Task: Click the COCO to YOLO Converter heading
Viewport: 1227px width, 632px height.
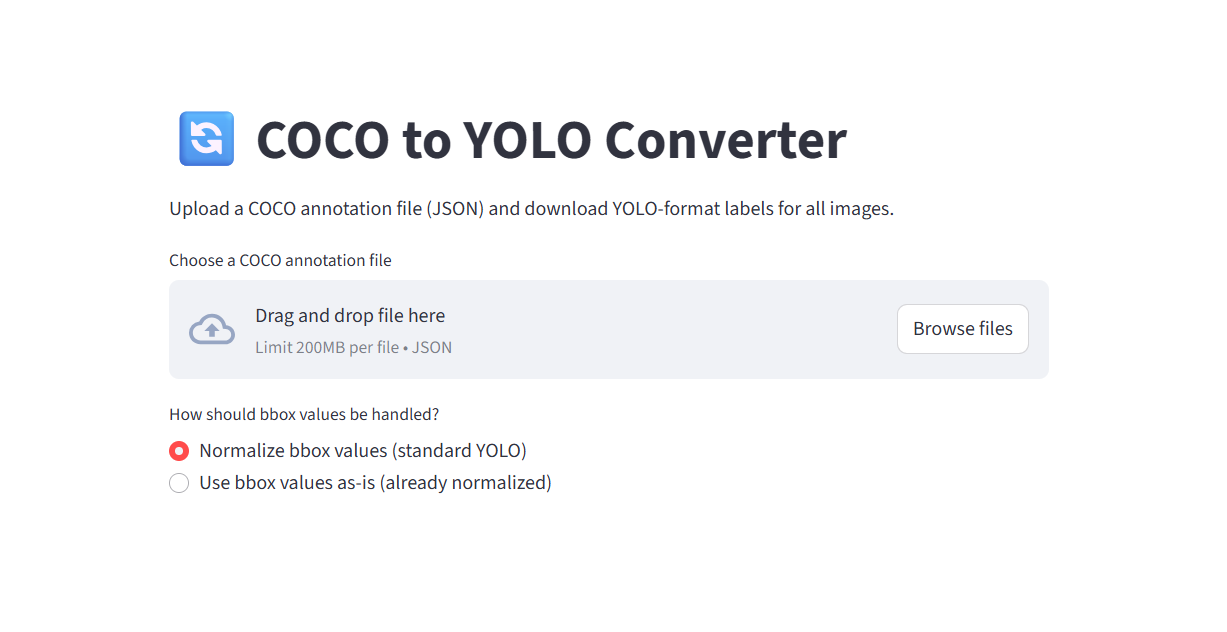Action: (551, 140)
